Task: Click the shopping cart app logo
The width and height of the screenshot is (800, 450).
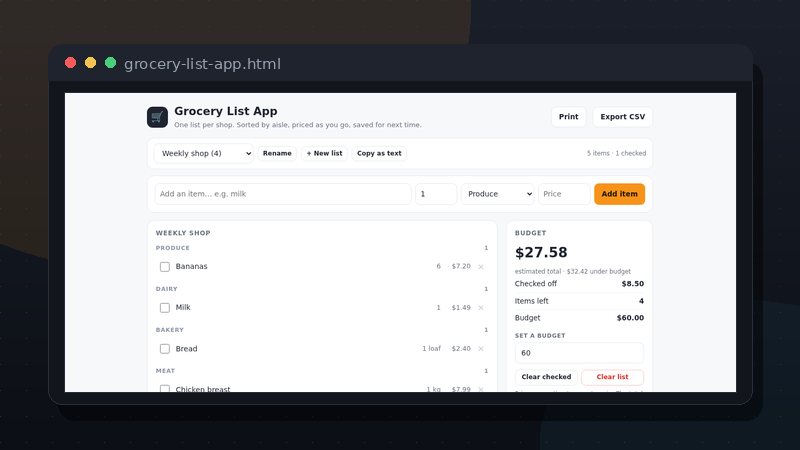Action: pyautogui.click(x=157, y=117)
